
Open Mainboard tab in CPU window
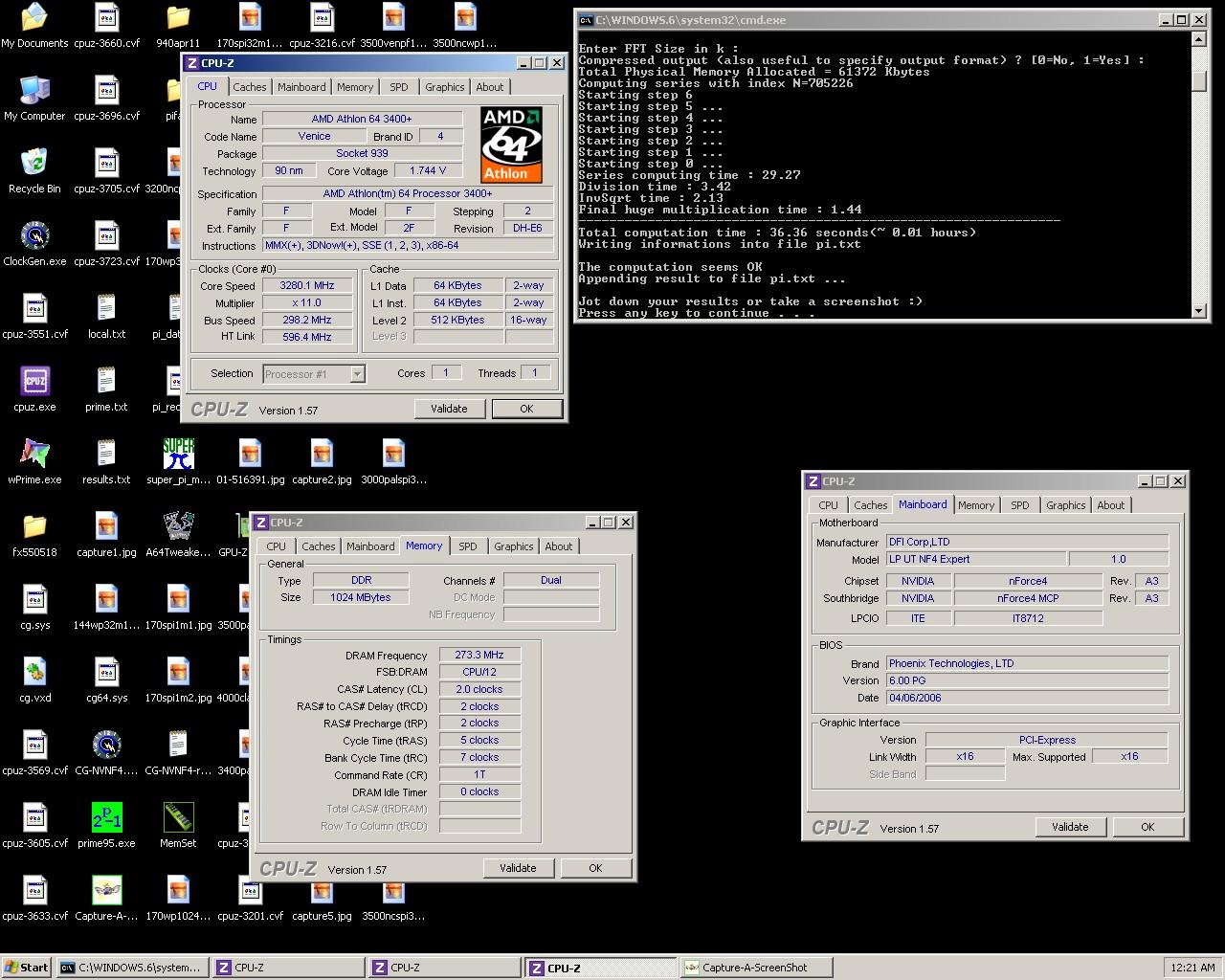pyautogui.click(x=301, y=87)
